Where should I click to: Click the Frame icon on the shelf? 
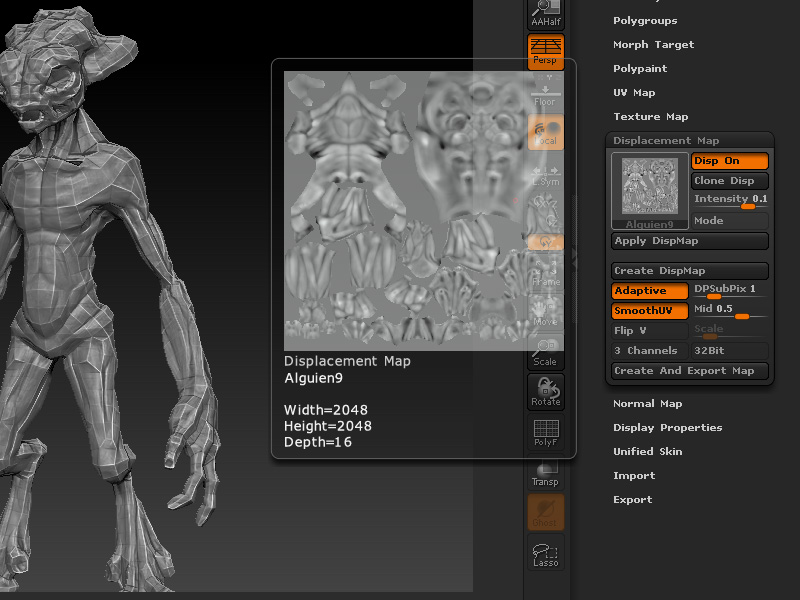[x=545, y=272]
